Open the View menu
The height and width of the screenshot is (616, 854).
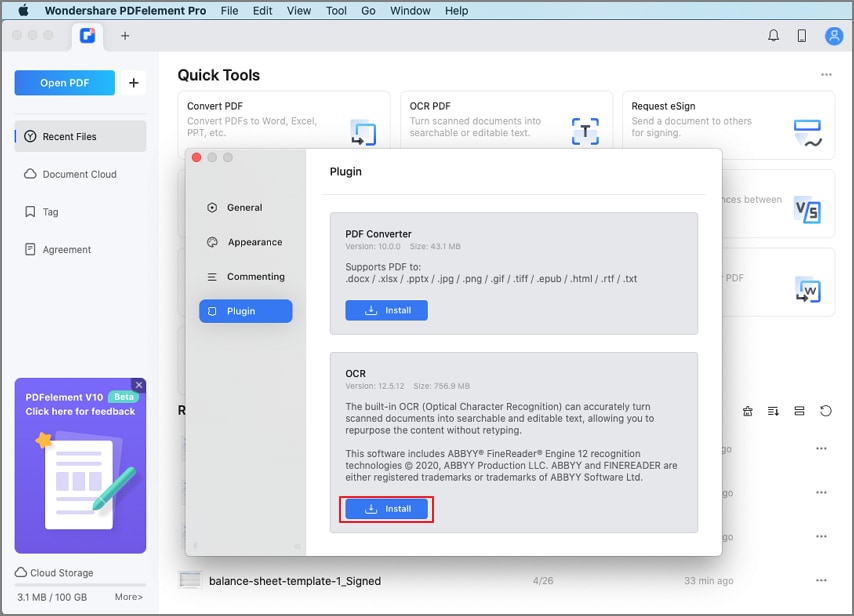click(x=299, y=10)
